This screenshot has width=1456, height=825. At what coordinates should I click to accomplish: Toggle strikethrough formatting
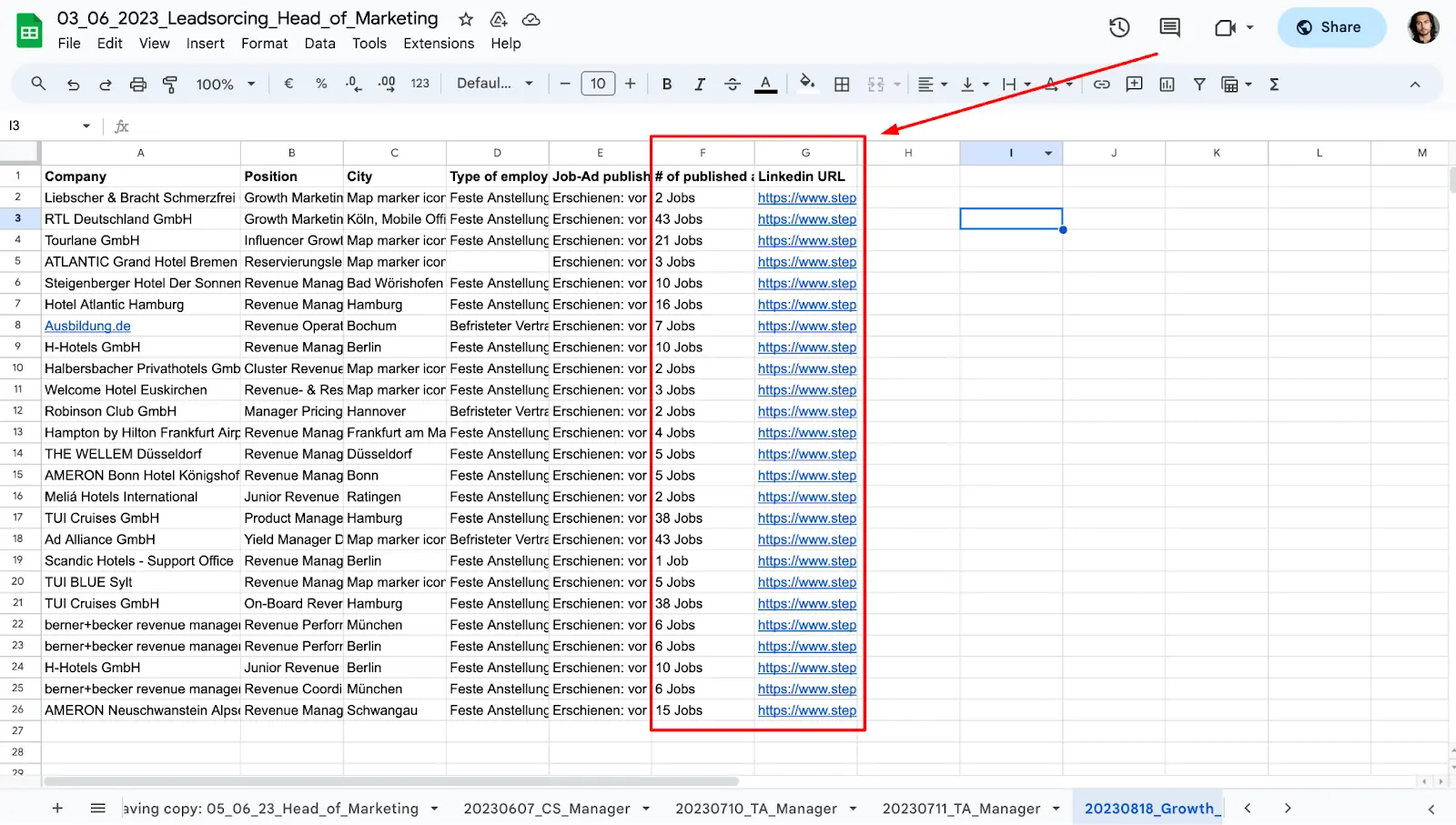[x=733, y=84]
